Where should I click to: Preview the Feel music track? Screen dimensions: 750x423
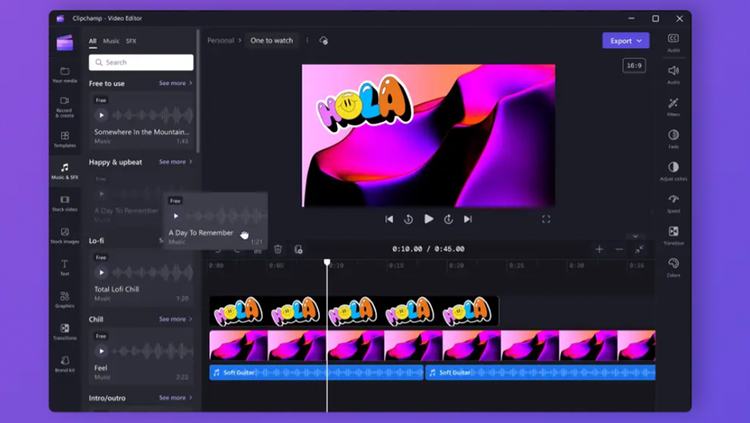101,351
